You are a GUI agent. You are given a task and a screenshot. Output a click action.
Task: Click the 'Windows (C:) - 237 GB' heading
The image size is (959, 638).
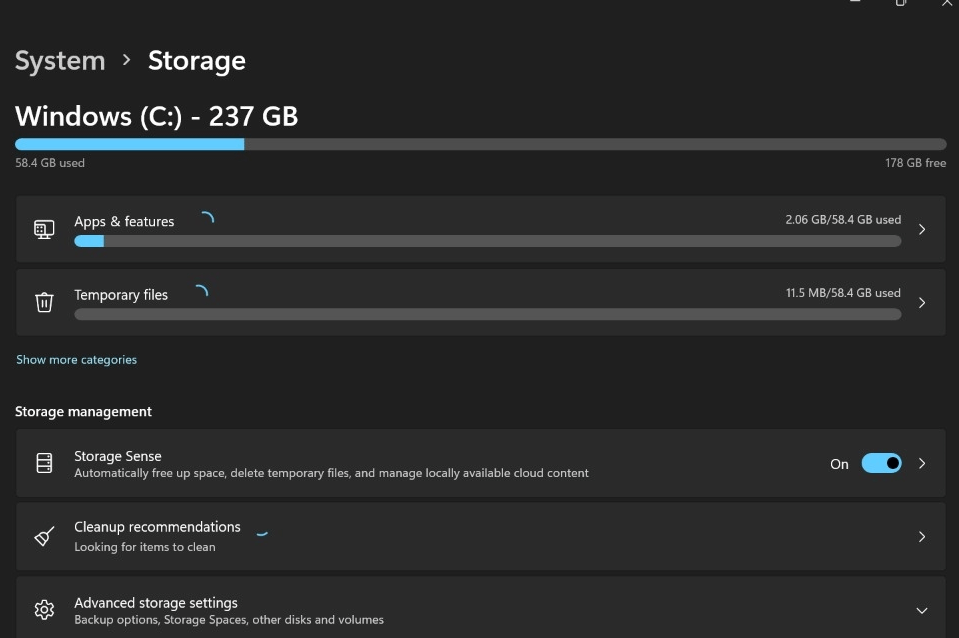point(157,116)
